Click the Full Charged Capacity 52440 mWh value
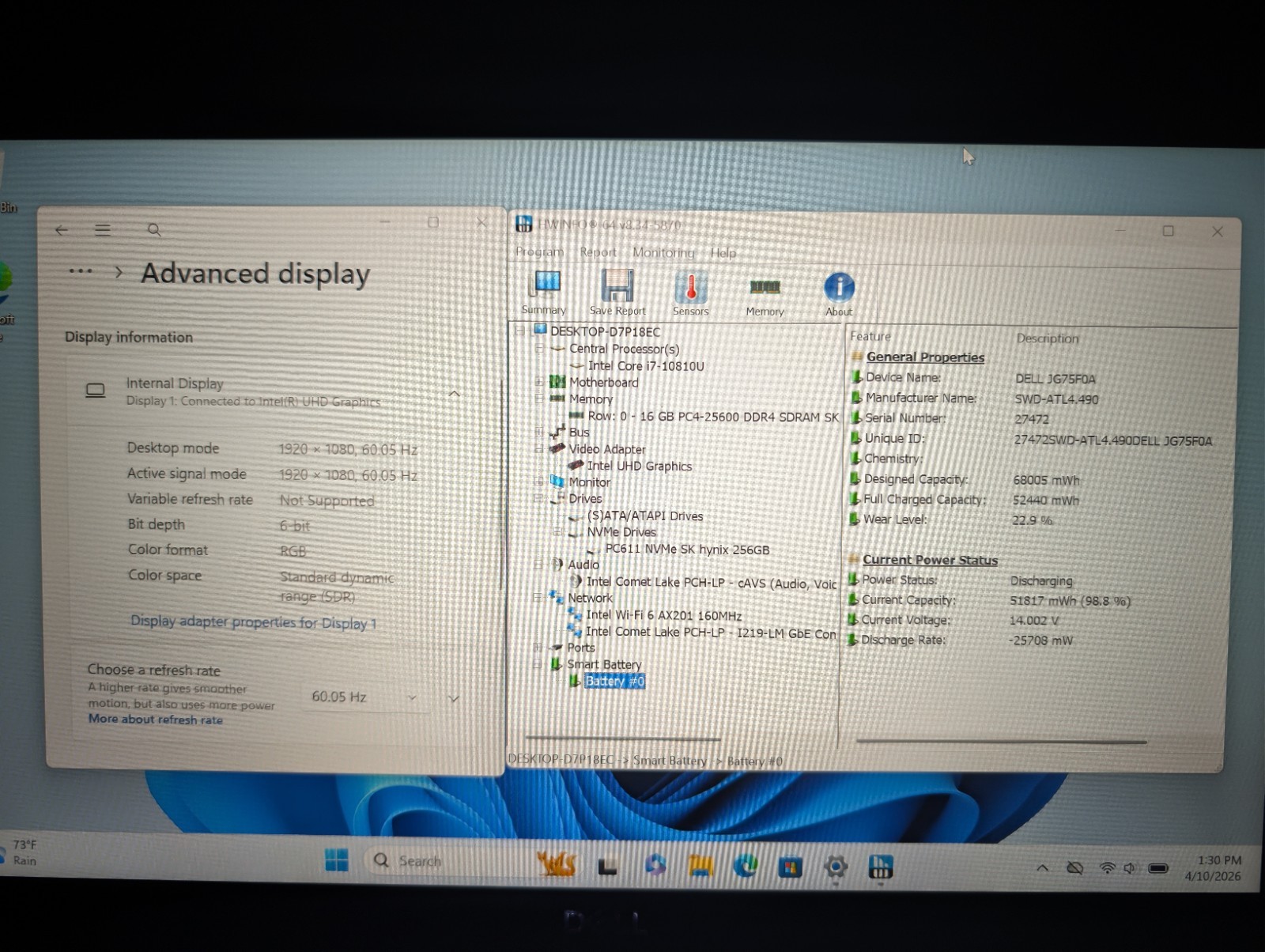Viewport: 1265px width, 952px height. coord(1045,500)
